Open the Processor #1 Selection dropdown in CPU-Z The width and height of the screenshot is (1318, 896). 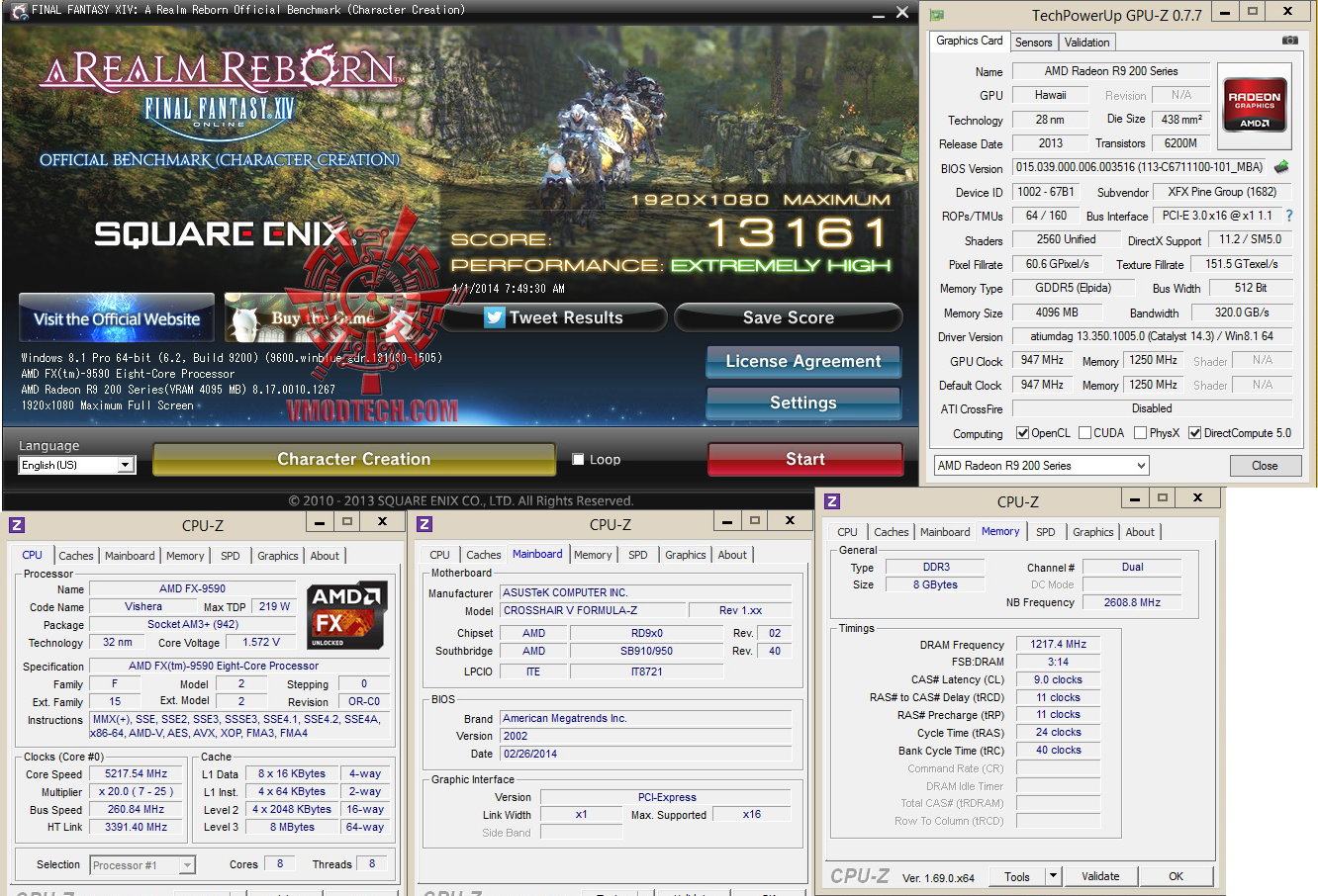coord(142,865)
